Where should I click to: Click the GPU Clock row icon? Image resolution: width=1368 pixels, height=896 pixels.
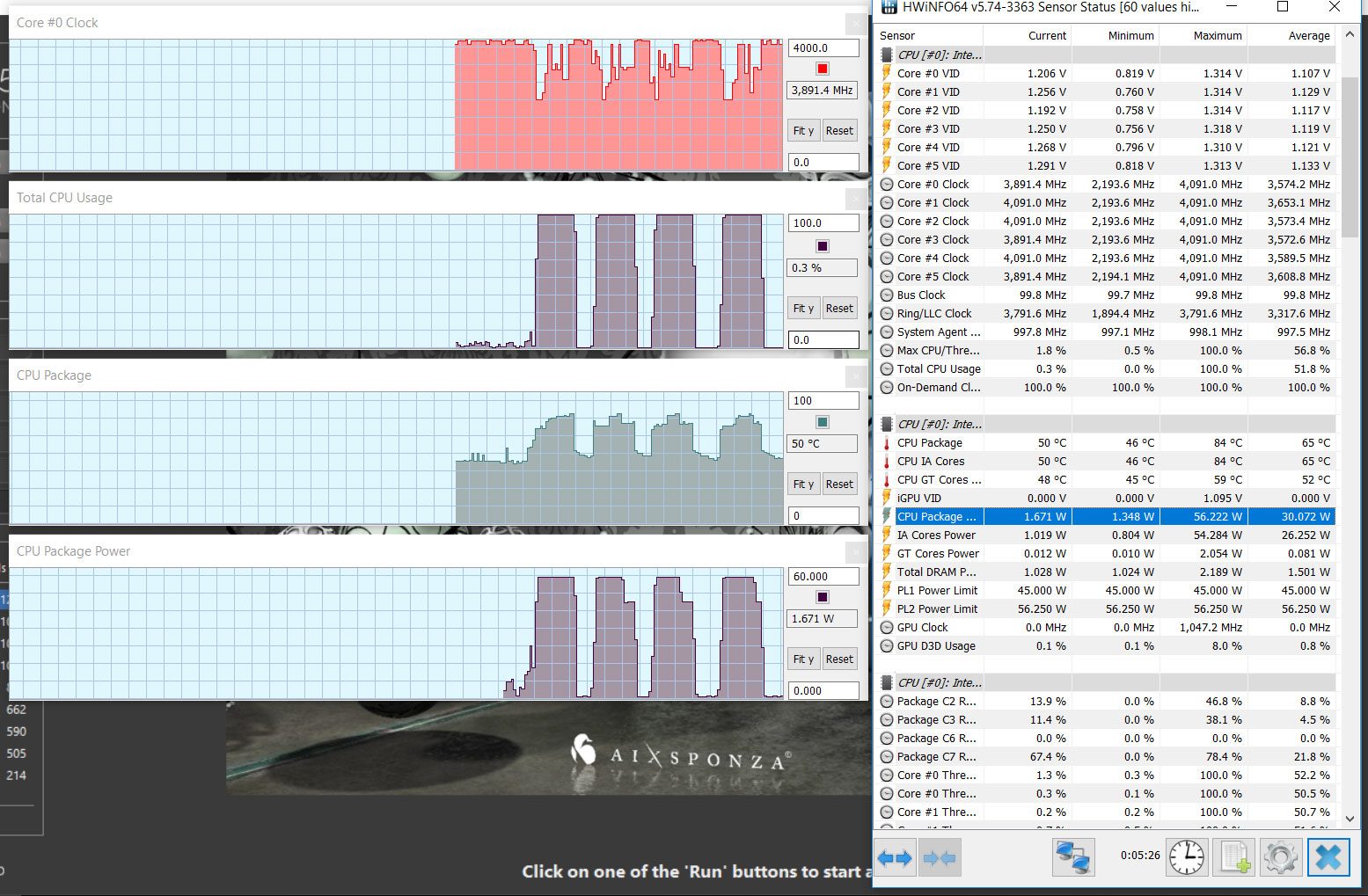click(887, 628)
